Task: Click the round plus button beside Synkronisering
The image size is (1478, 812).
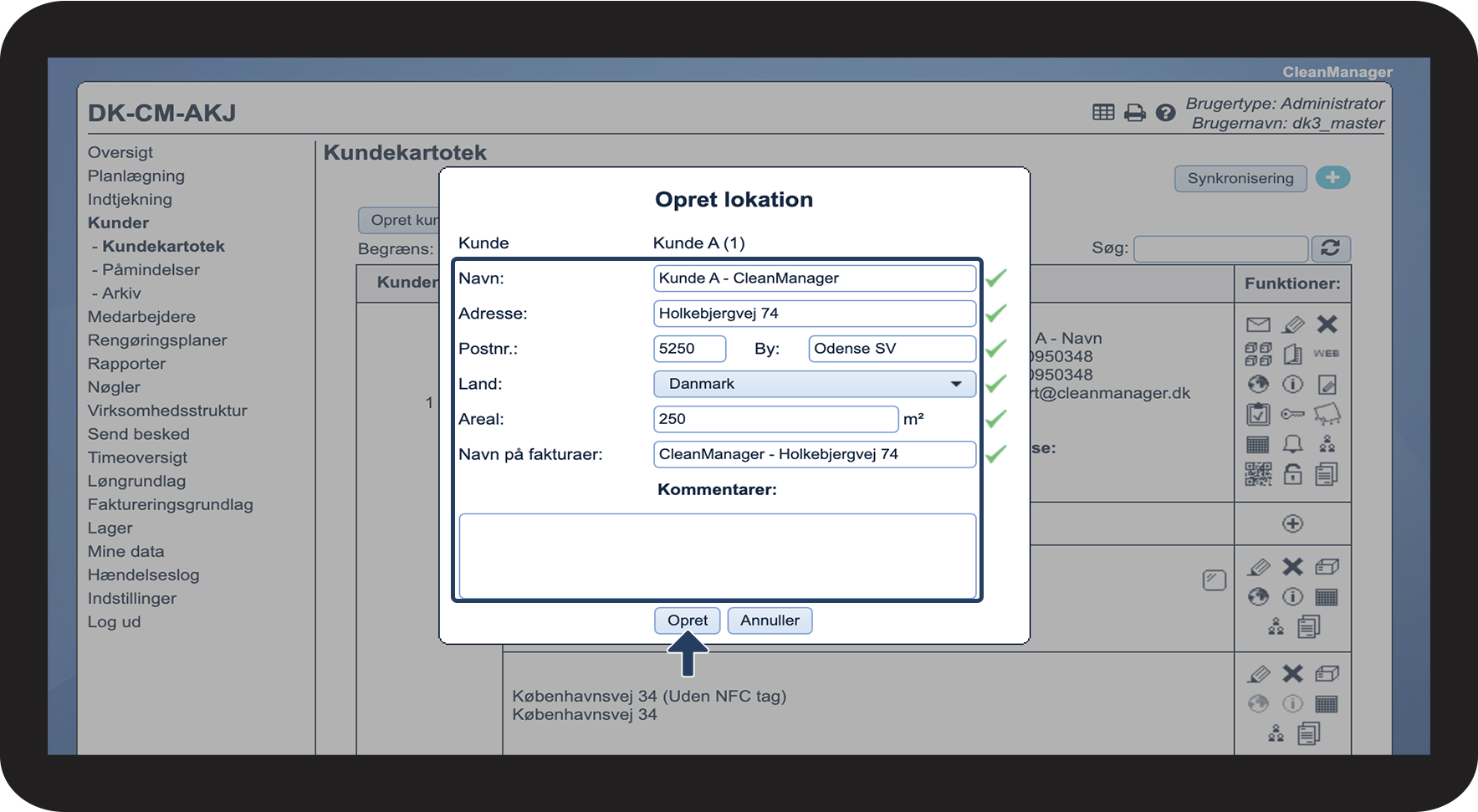Action: coord(1332,177)
